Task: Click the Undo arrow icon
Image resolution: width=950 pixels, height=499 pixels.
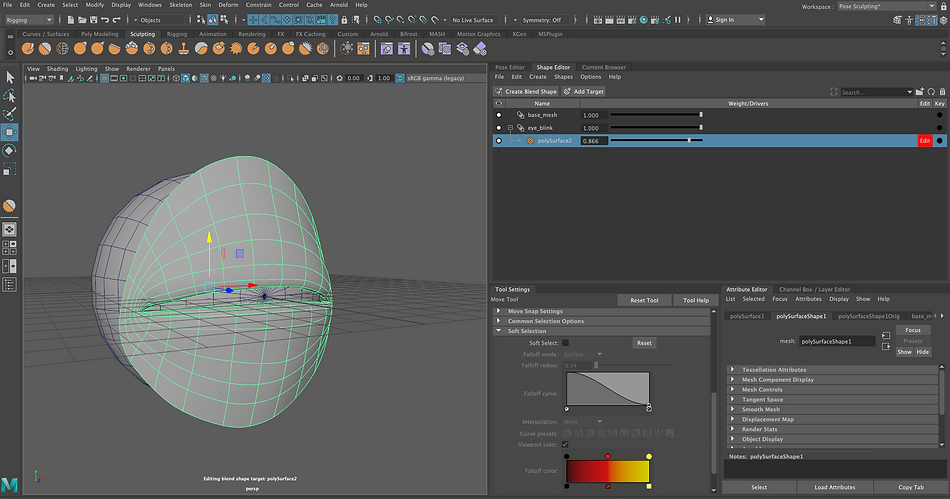Action: 105,20
